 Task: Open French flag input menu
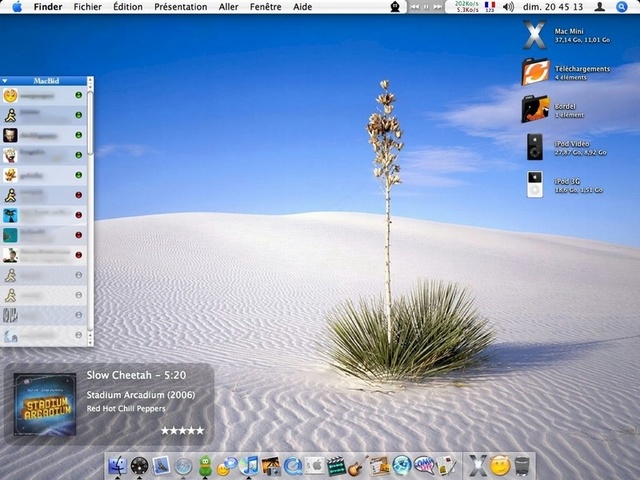(490, 7)
